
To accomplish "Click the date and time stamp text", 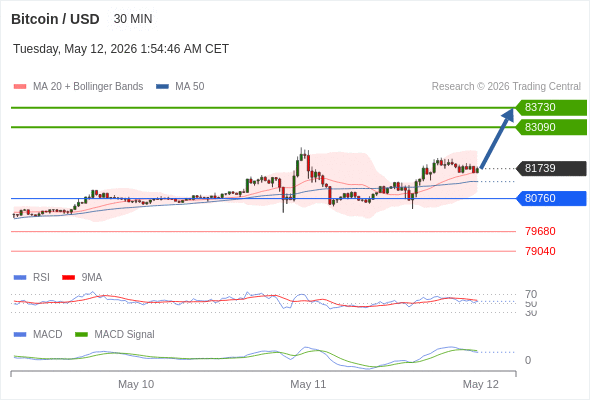I will coord(121,49).
